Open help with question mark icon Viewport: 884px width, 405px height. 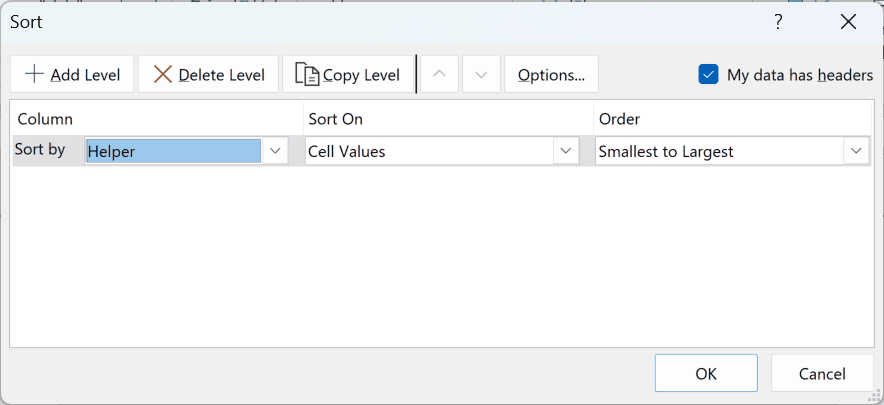[x=778, y=22]
